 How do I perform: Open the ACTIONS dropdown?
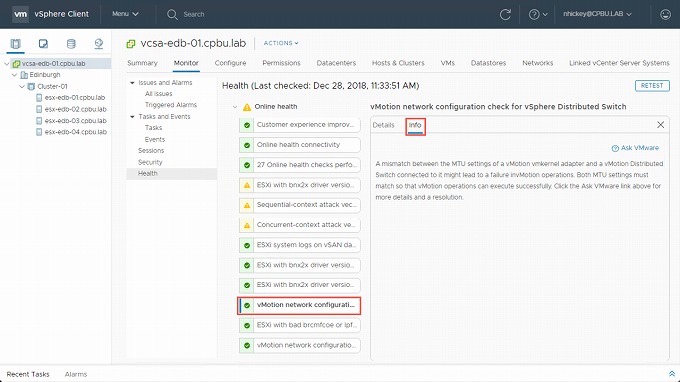281,43
